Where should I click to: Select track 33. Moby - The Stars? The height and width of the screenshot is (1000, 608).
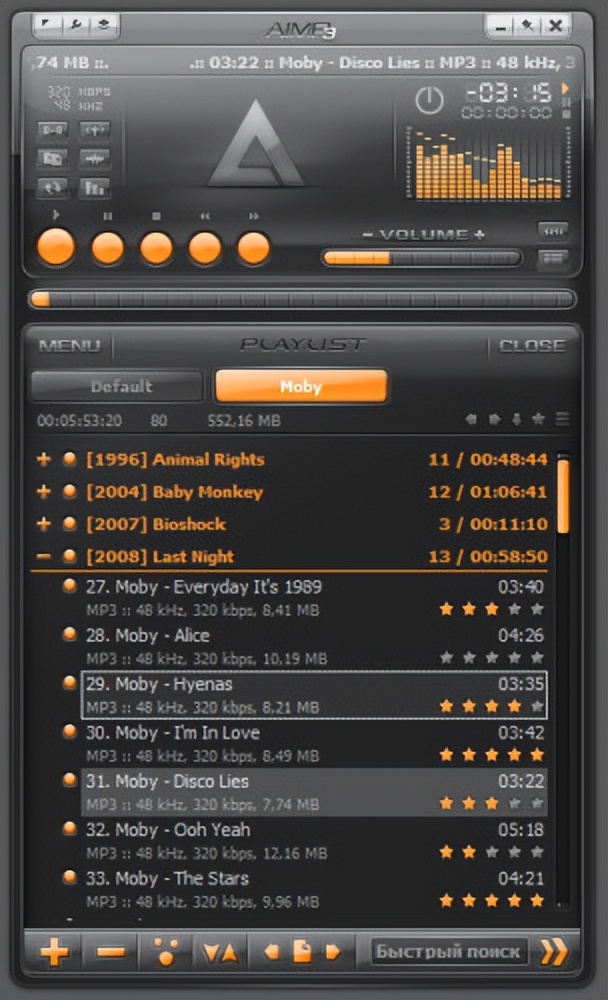pyautogui.click(x=314, y=889)
